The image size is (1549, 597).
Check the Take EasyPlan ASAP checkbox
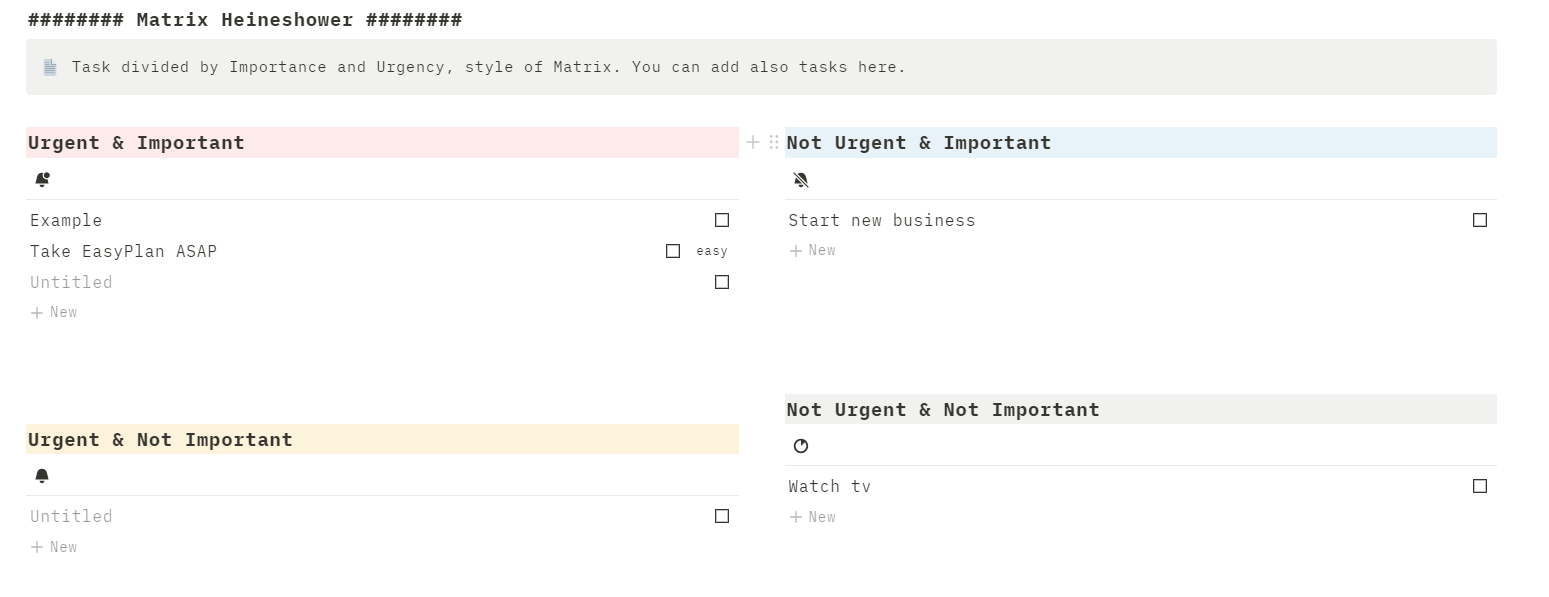click(x=673, y=251)
